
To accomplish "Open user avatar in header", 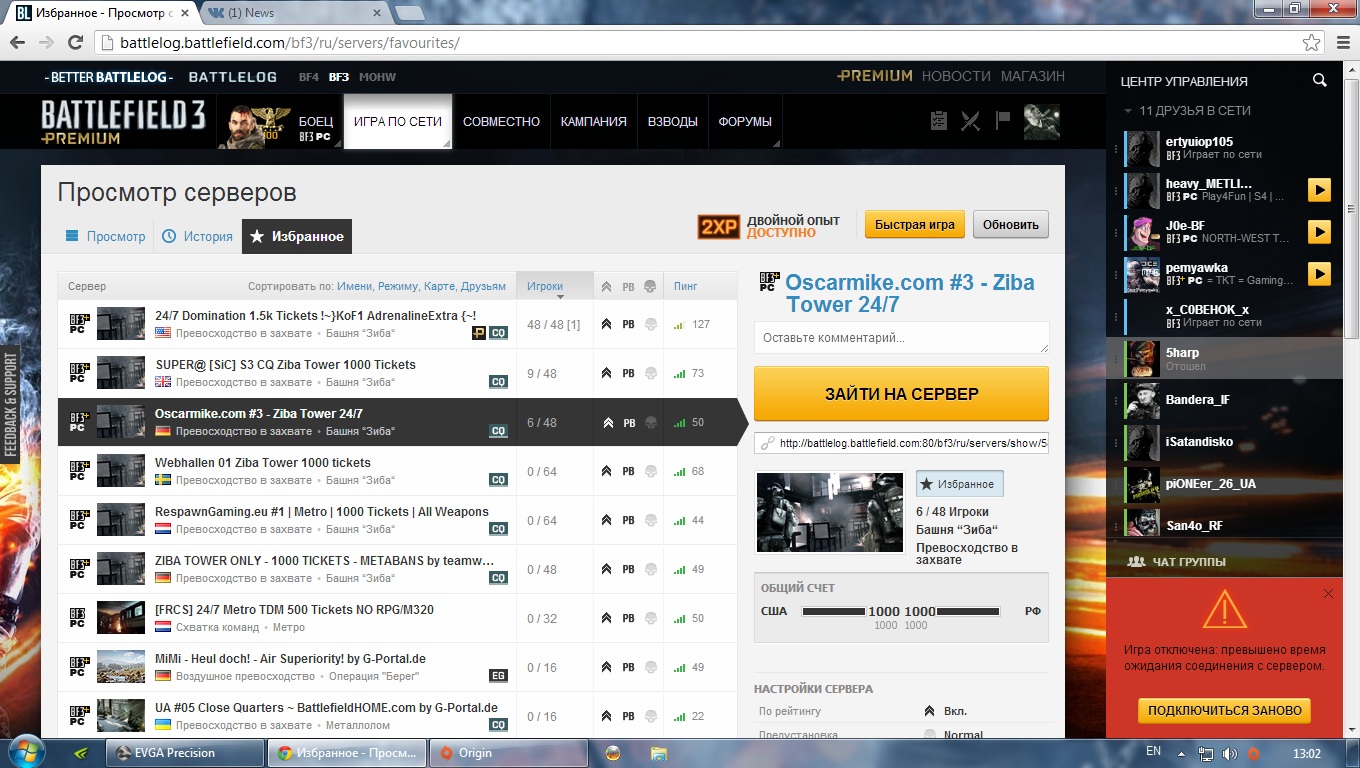I will (x=1042, y=122).
